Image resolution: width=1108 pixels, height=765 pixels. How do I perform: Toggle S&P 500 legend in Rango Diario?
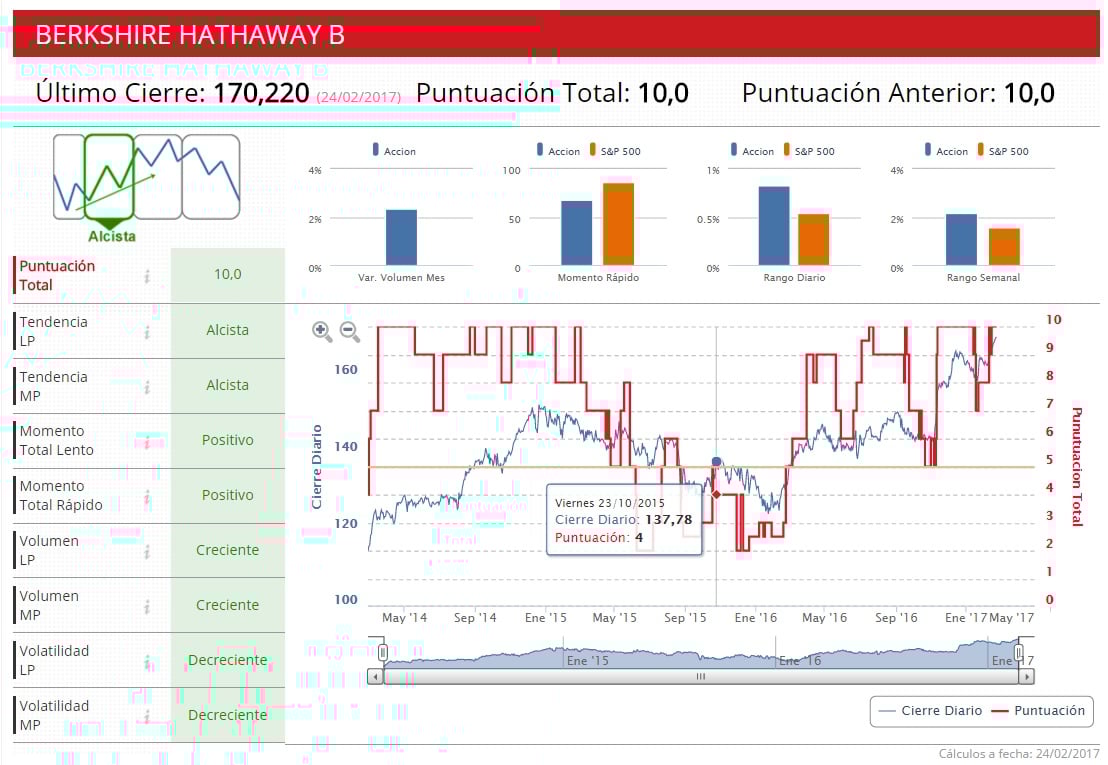click(x=810, y=150)
